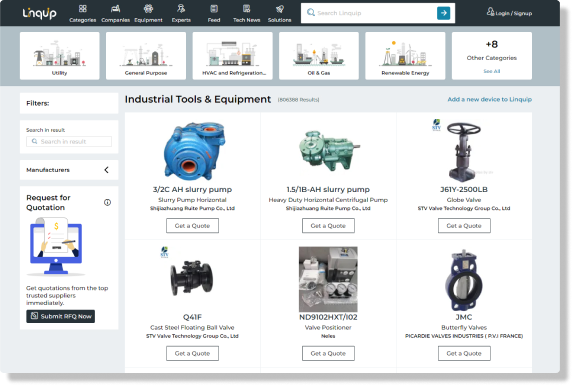Image resolution: width=572 pixels, height=385 pixels.
Task: Get a Quote for J61Y-2500LB valve
Action: [464, 226]
